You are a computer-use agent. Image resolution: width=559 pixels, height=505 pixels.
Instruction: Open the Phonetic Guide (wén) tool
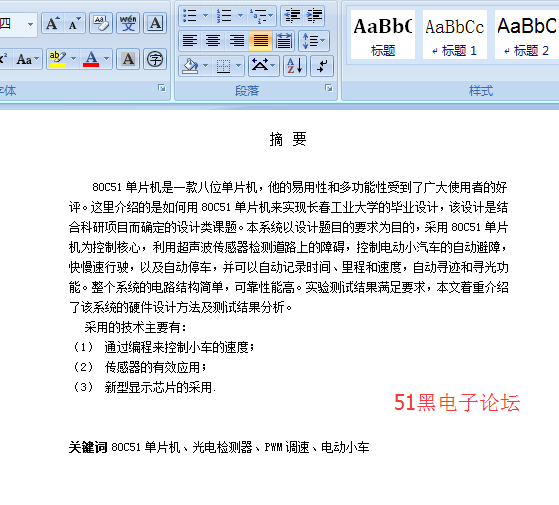128,24
